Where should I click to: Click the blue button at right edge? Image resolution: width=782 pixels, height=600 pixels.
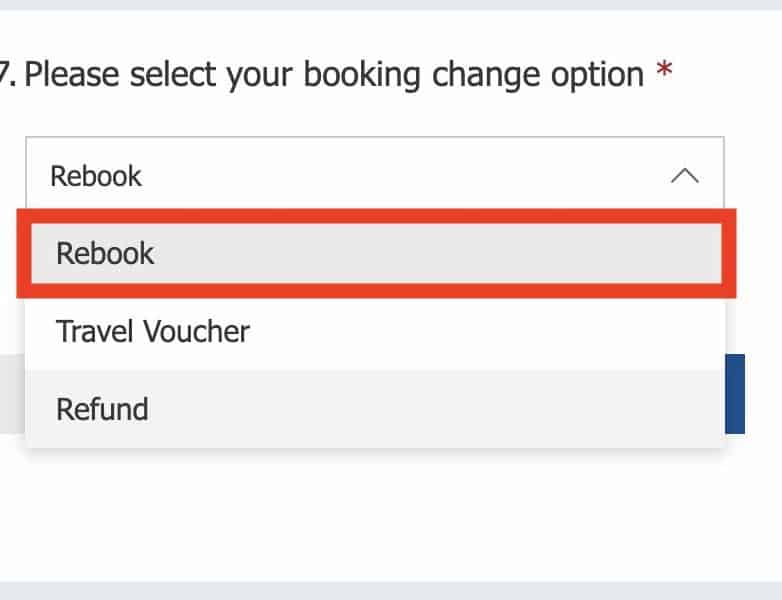735,393
